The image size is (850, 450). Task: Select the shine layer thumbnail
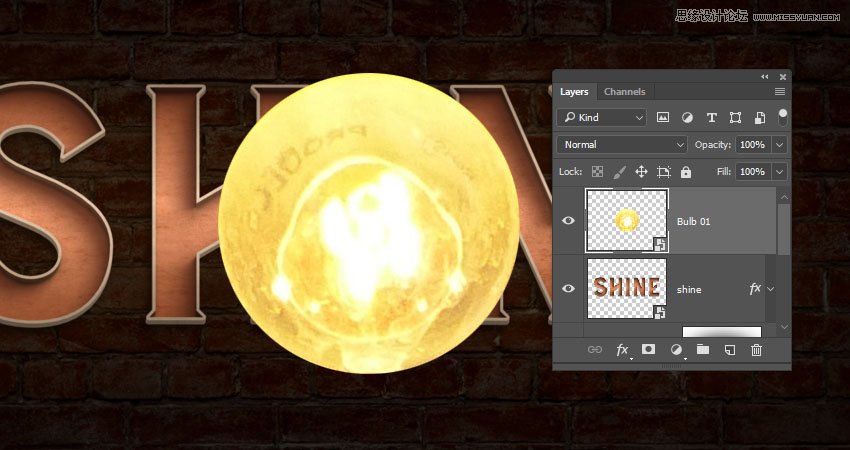pos(627,288)
